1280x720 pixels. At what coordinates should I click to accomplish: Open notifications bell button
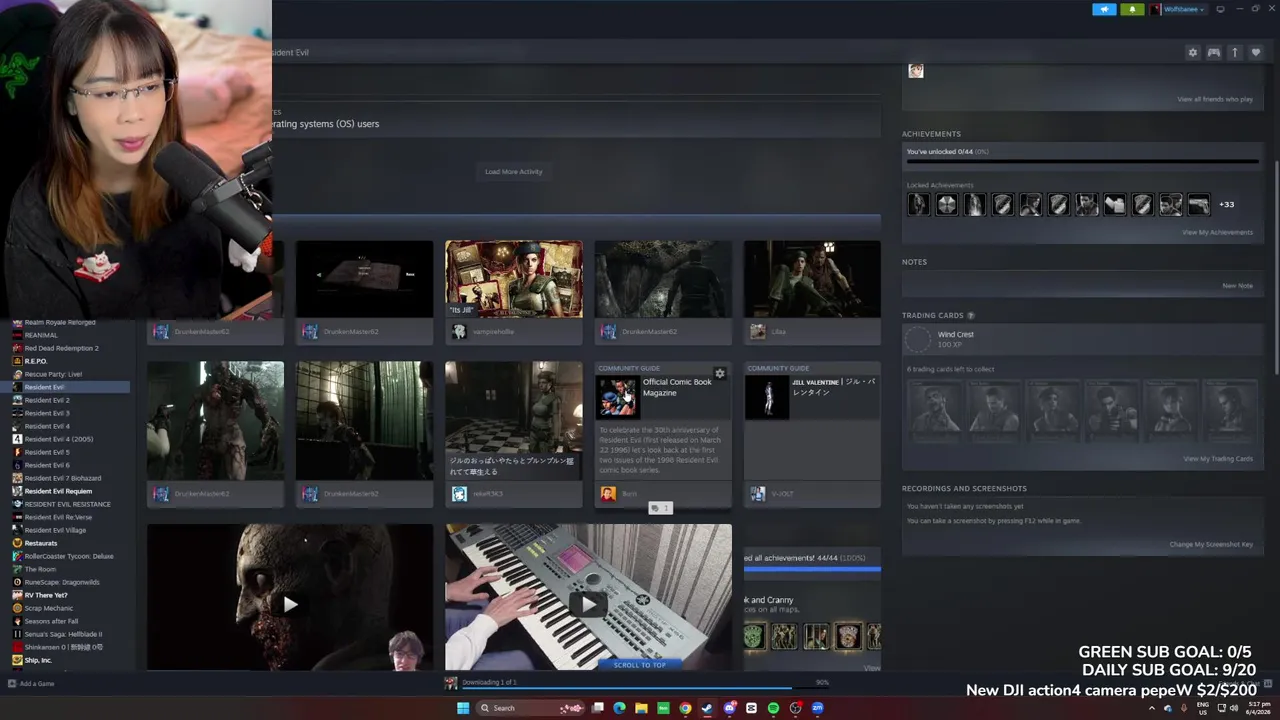click(1132, 9)
